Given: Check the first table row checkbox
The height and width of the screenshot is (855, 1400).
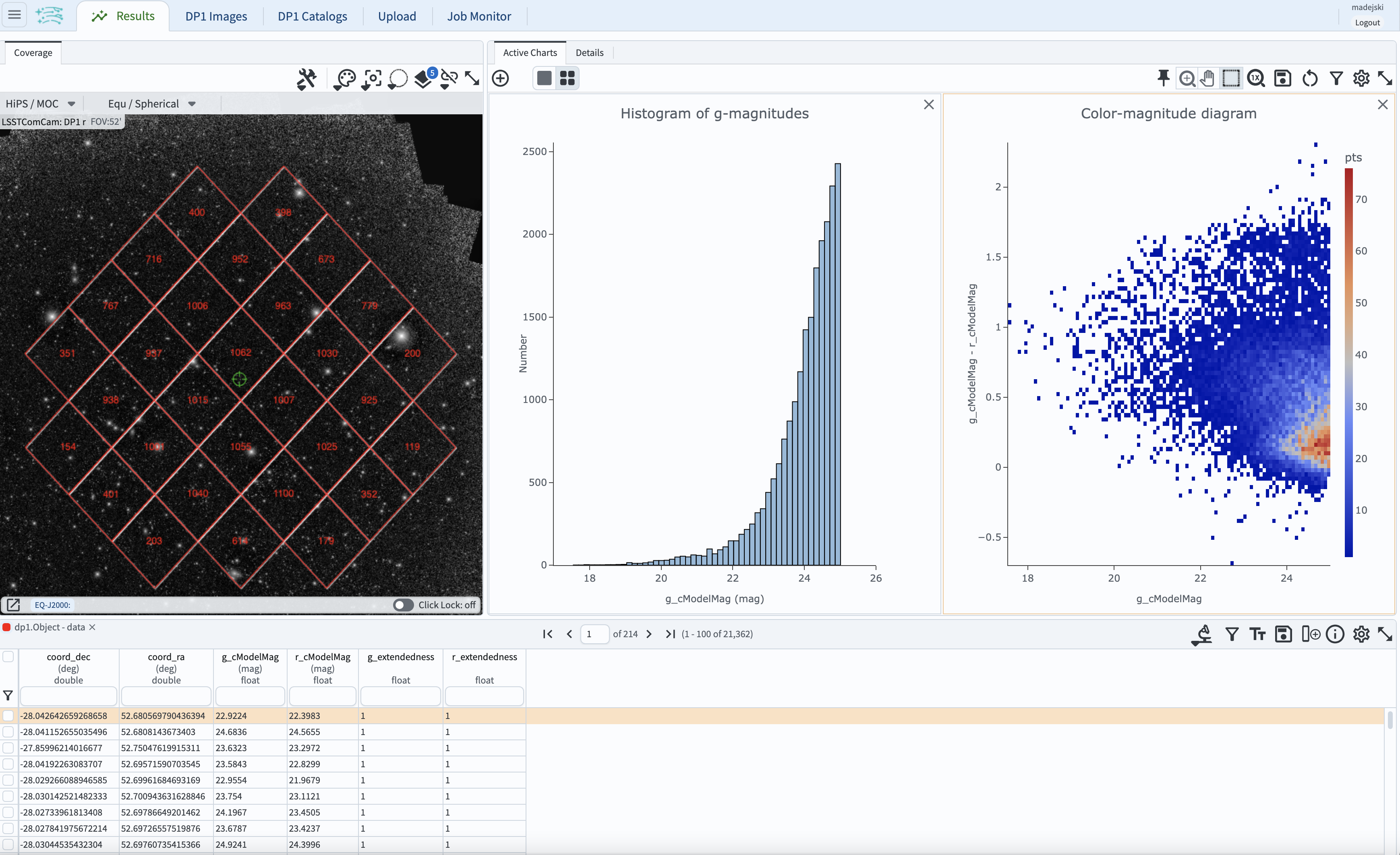Looking at the screenshot, I should 8,715.
